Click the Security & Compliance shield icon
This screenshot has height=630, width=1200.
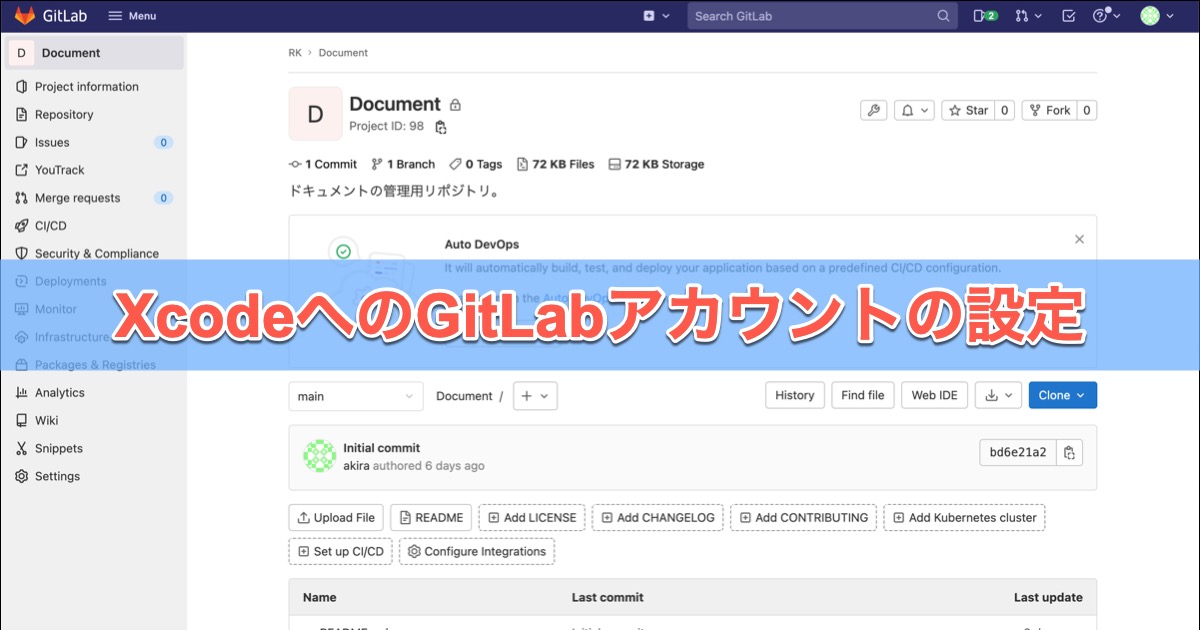22,254
